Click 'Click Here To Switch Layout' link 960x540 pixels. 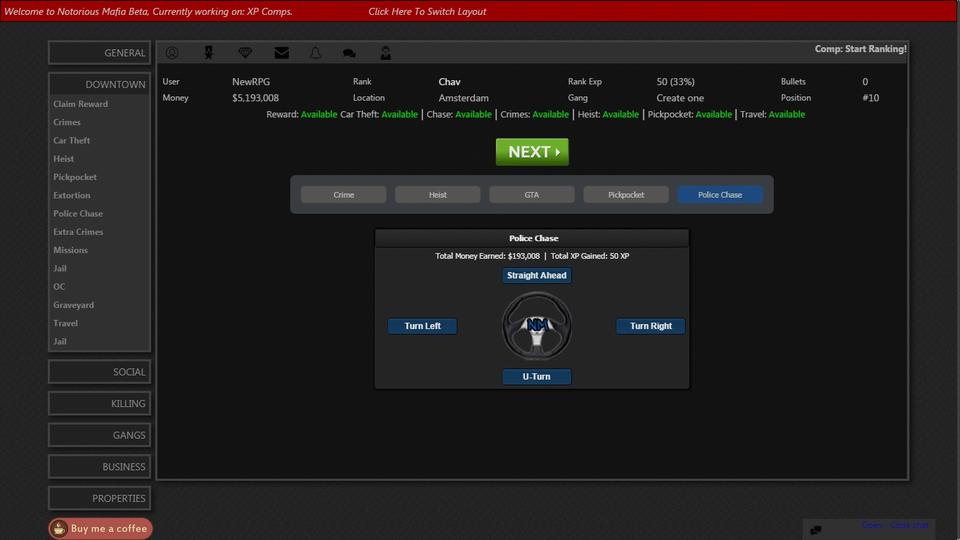(427, 12)
